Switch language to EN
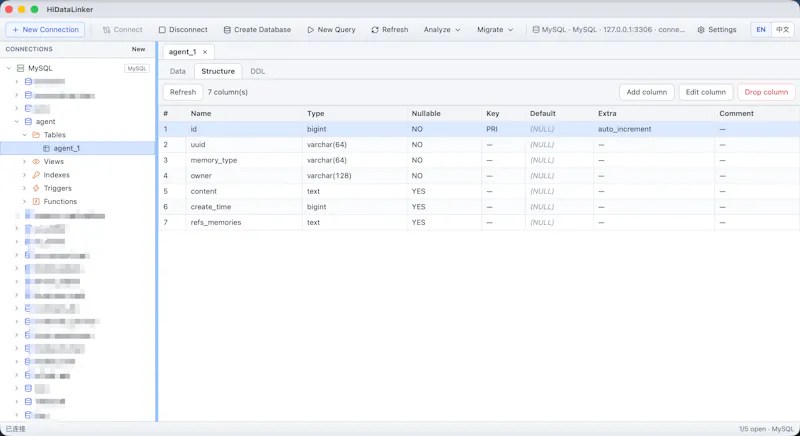This screenshot has height=436, width=800. pyautogui.click(x=761, y=30)
